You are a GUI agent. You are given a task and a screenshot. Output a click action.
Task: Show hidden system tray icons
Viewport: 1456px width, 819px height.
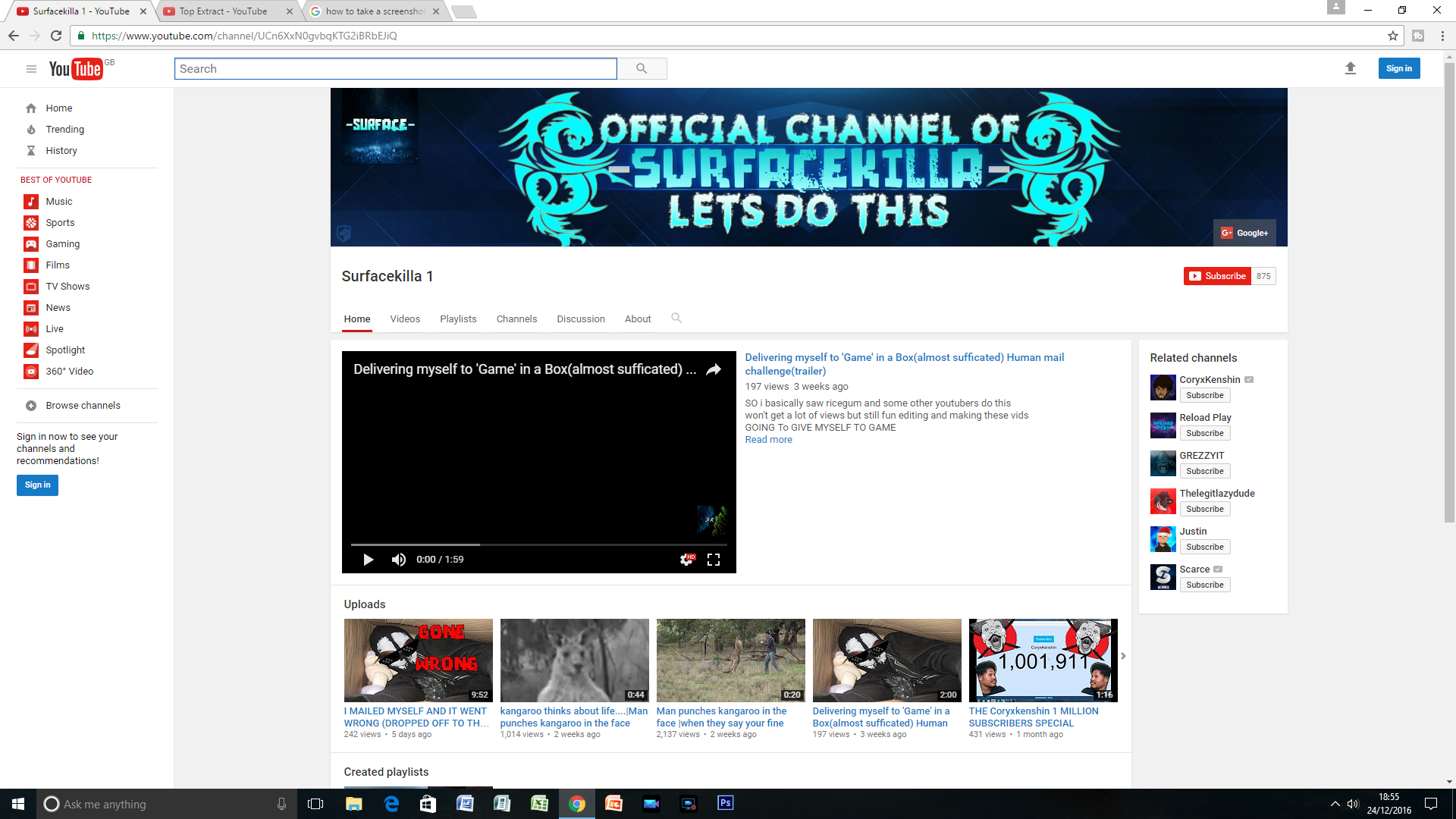click(1335, 804)
